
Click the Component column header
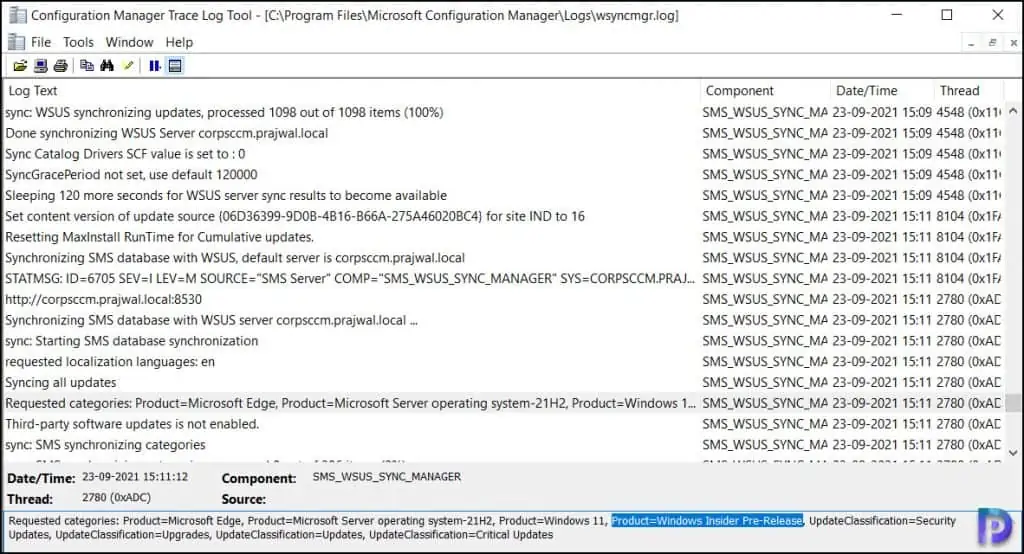click(766, 90)
